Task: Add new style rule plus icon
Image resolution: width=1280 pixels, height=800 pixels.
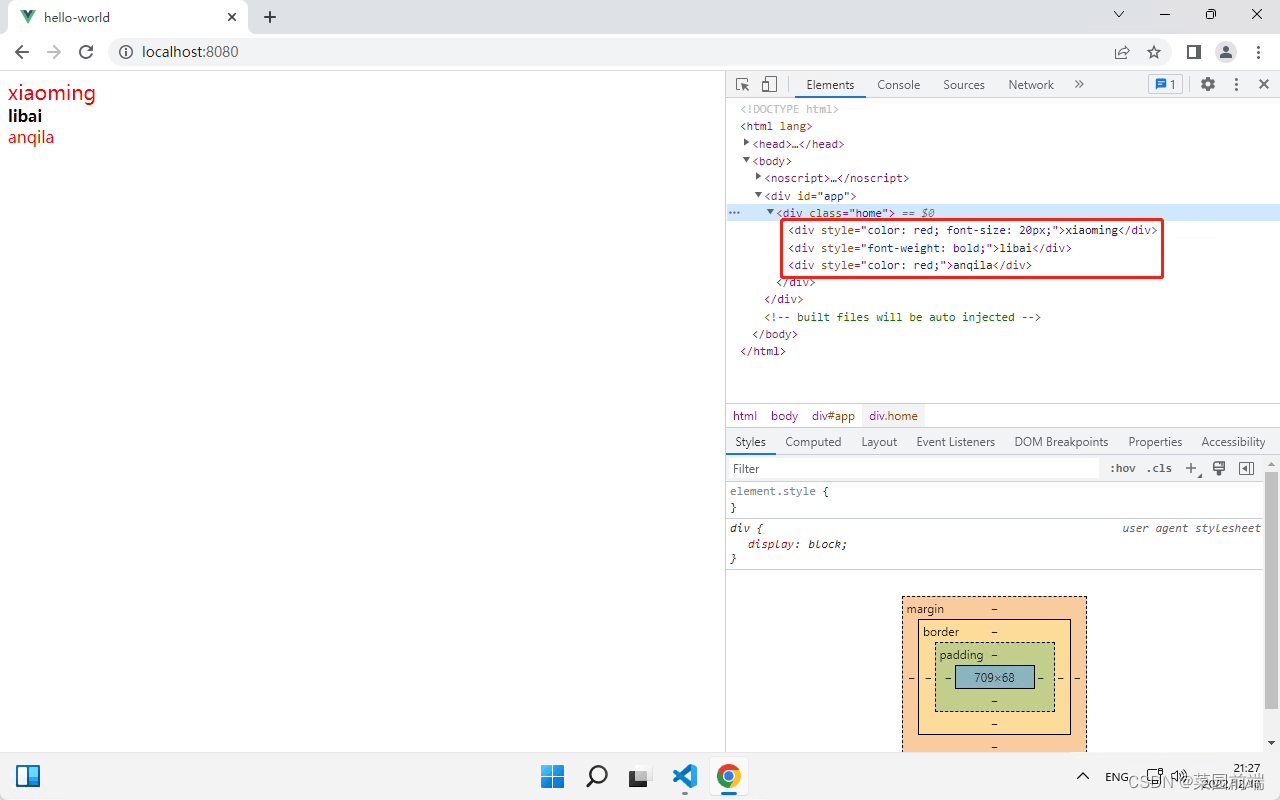Action: click(1192, 468)
